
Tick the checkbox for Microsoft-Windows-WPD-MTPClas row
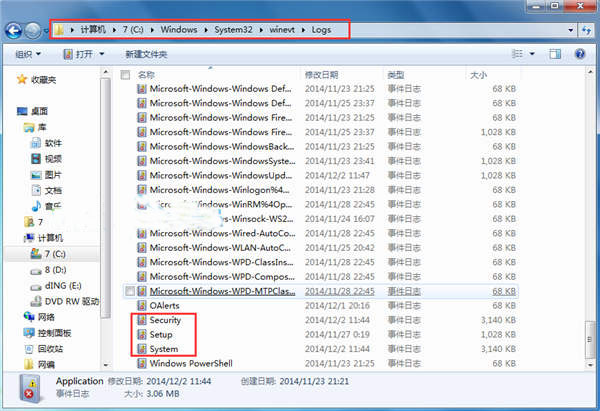point(130,291)
